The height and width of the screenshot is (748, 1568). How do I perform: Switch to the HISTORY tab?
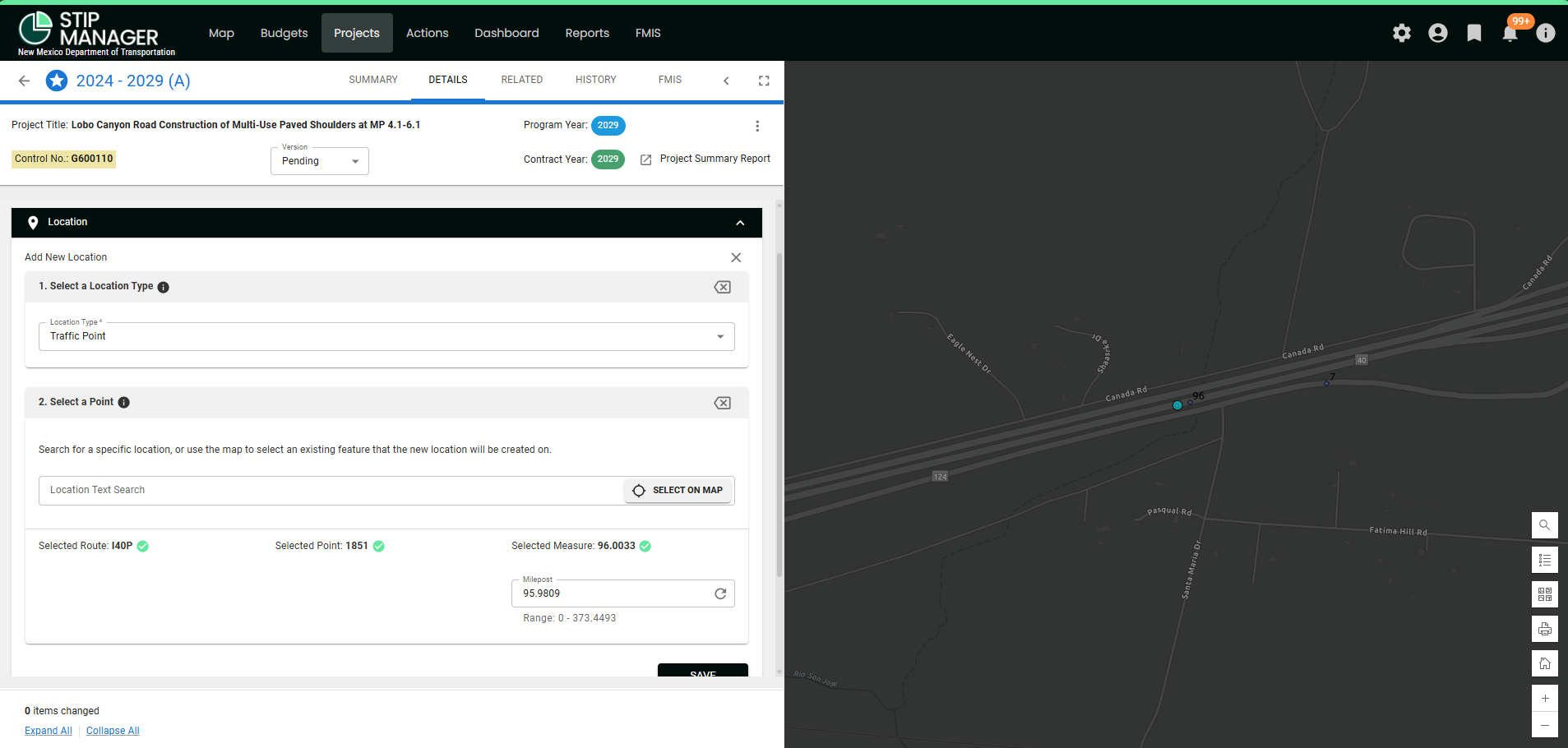click(596, 80)
